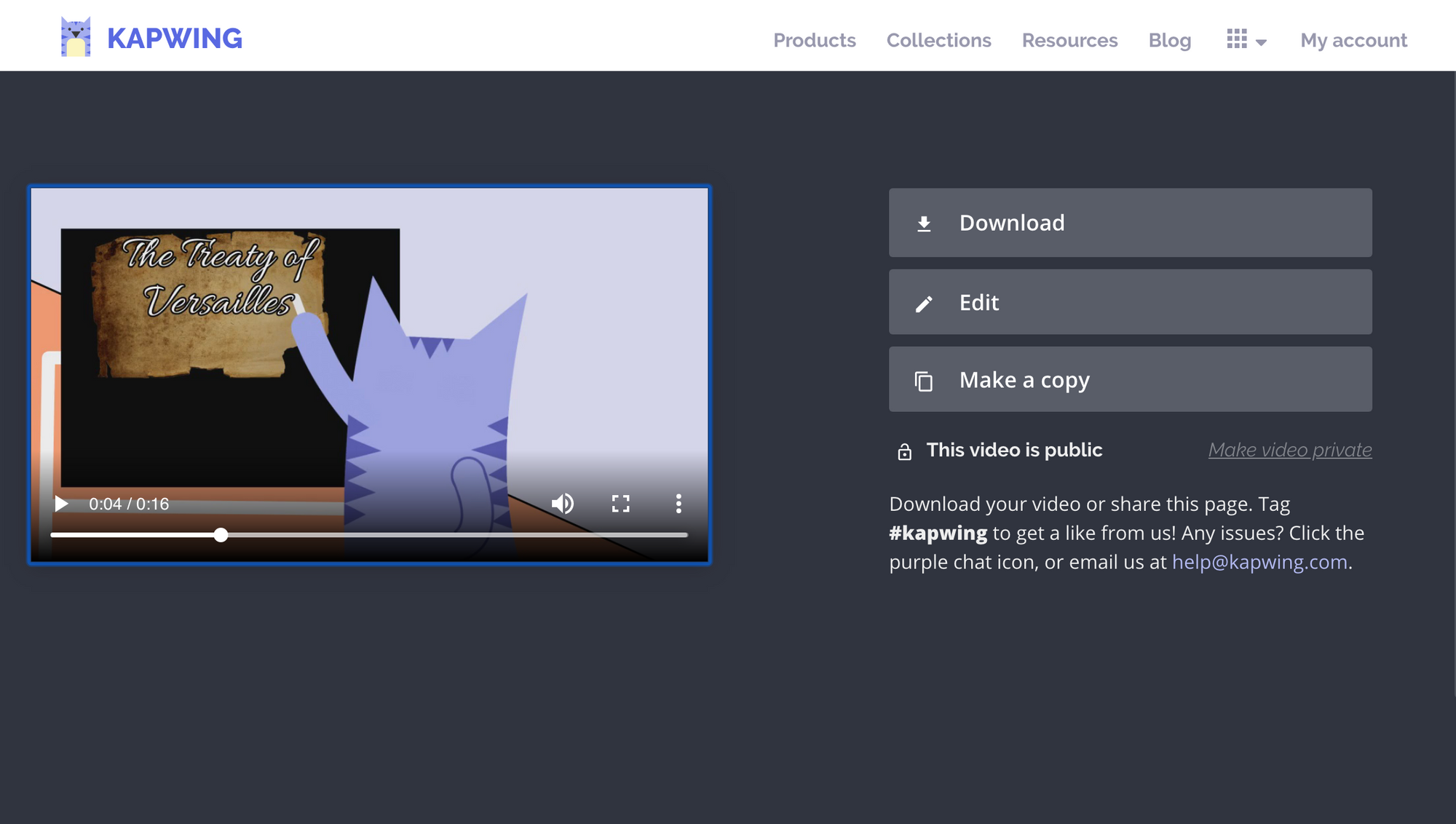Open the Products menu
The width and height of the screenshot is (1456, 824).
pyautogui.click(x=814, y=40)
